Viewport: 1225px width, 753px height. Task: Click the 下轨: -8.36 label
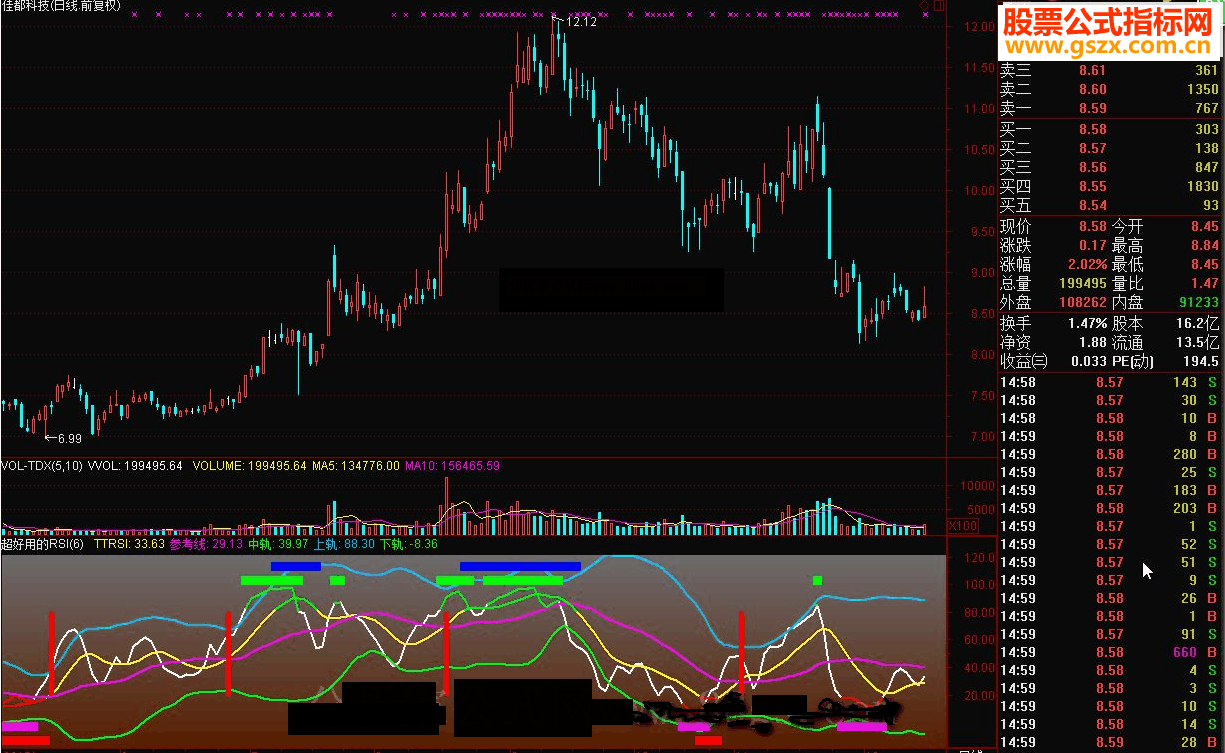tap(409, 544)
